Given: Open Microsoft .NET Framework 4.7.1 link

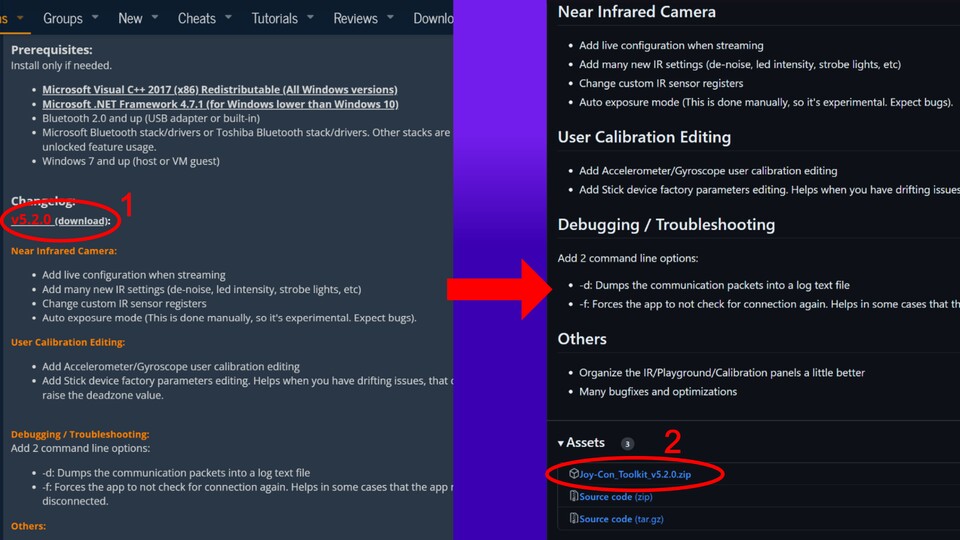Looking at the screenshot, I should (220, 104).
